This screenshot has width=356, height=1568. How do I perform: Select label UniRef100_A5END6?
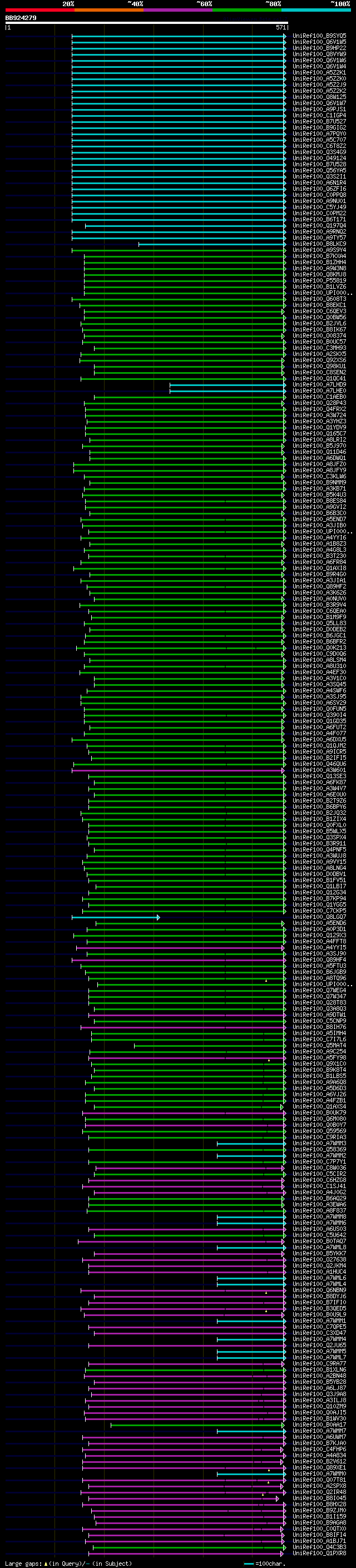pyautogui.click(x=319, y=923)
